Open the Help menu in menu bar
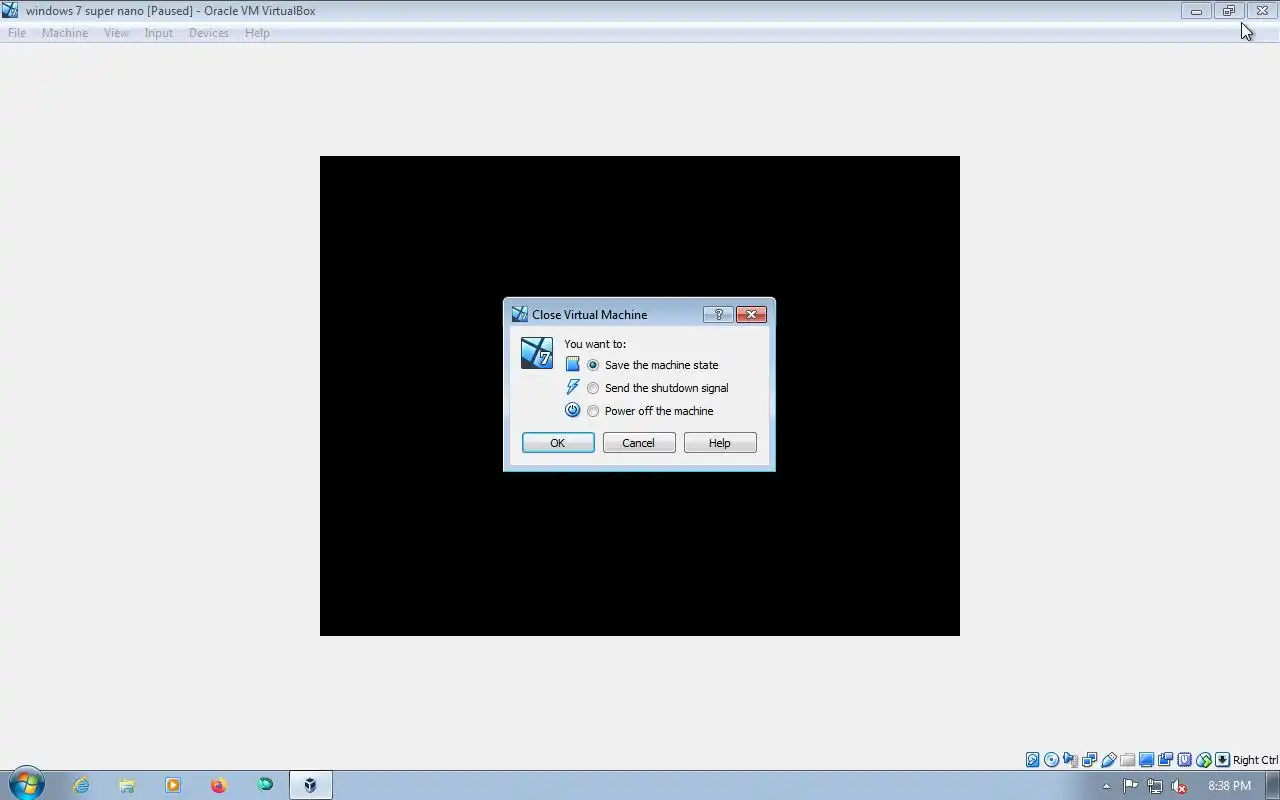This screenshot has height=800, width=1280. click(257, 33)
